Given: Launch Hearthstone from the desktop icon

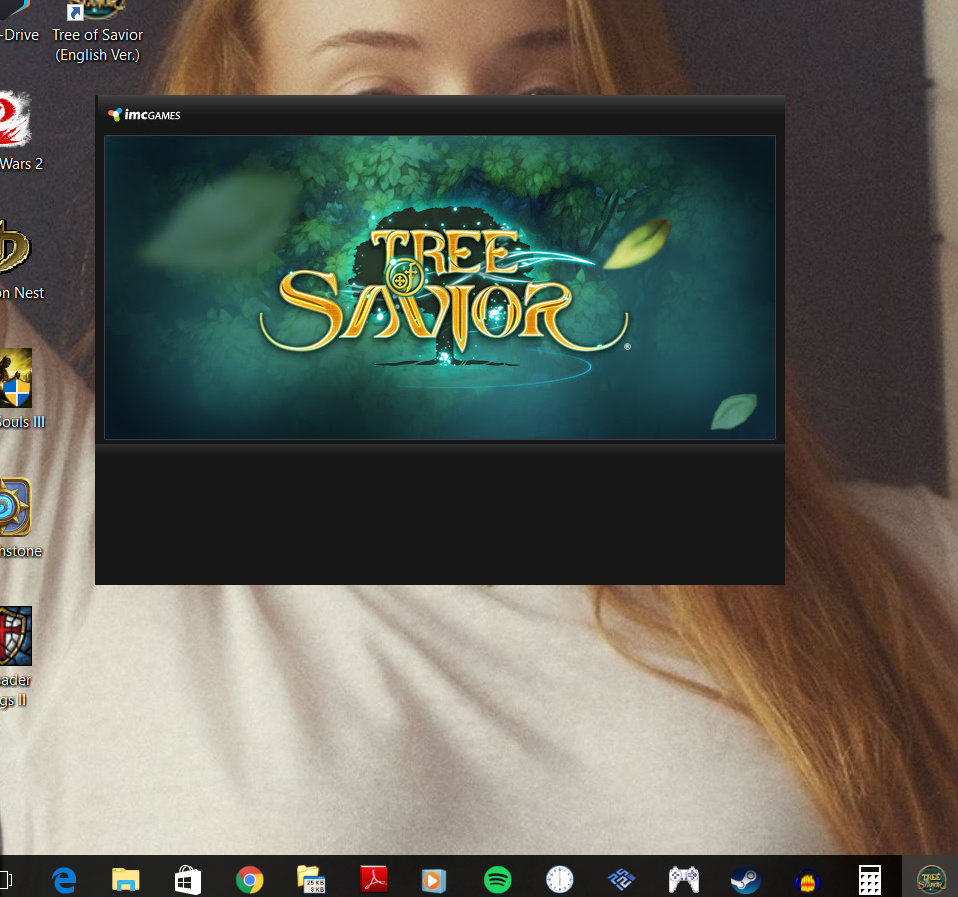Looking at the screenshot, I should pyautogui.click(x=16, y=508).
